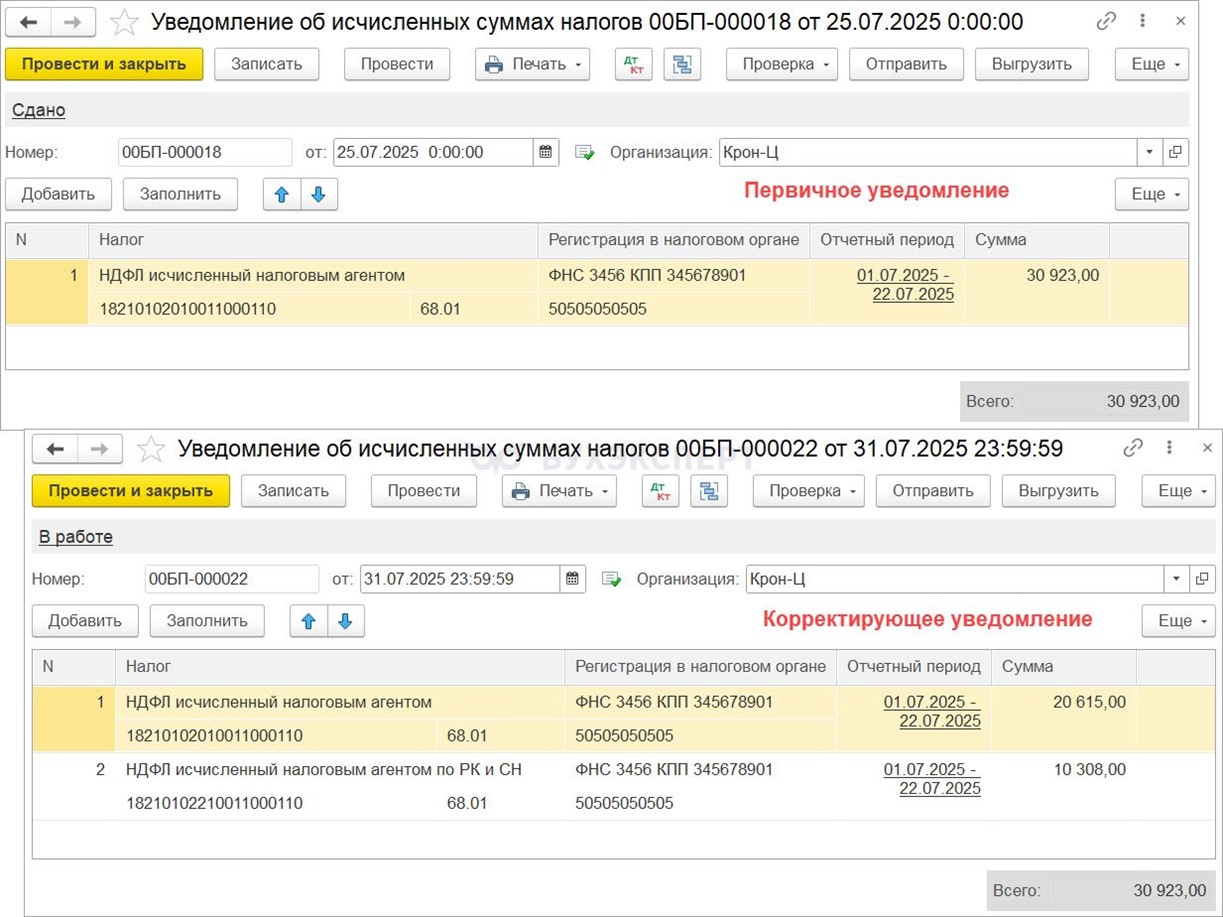The width and height of the screenshot is (1223, 917).
Task: Move the row up in the 00БП-000018 table
Action: 282,194
